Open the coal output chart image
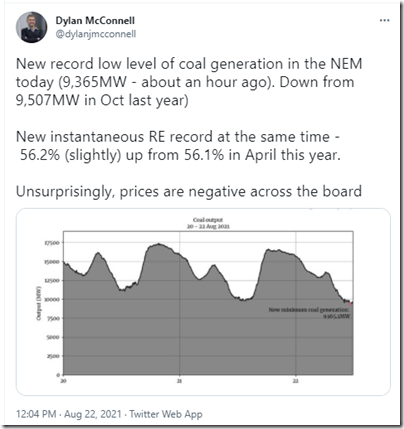The height and width of the screenshot is (429, 404). pos(203,302)
